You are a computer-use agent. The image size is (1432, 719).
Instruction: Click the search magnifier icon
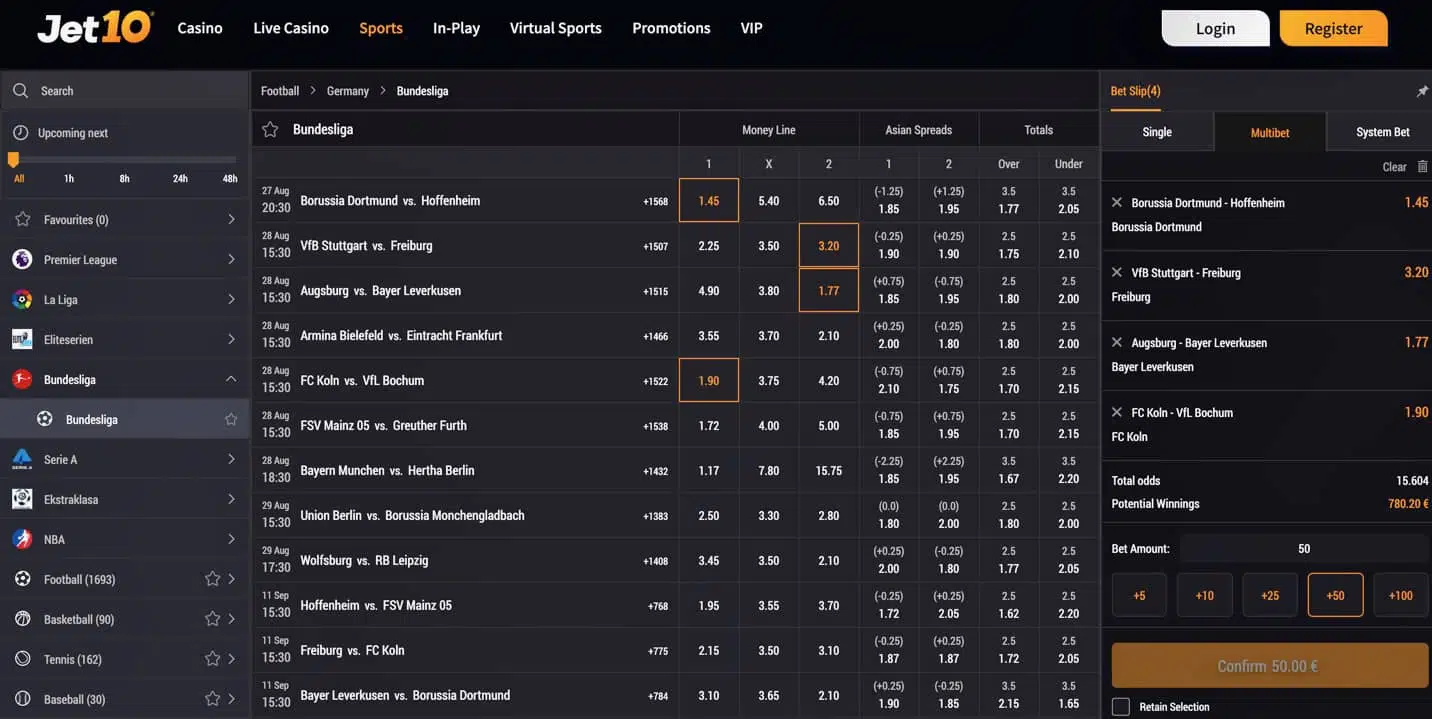point(20,90)
